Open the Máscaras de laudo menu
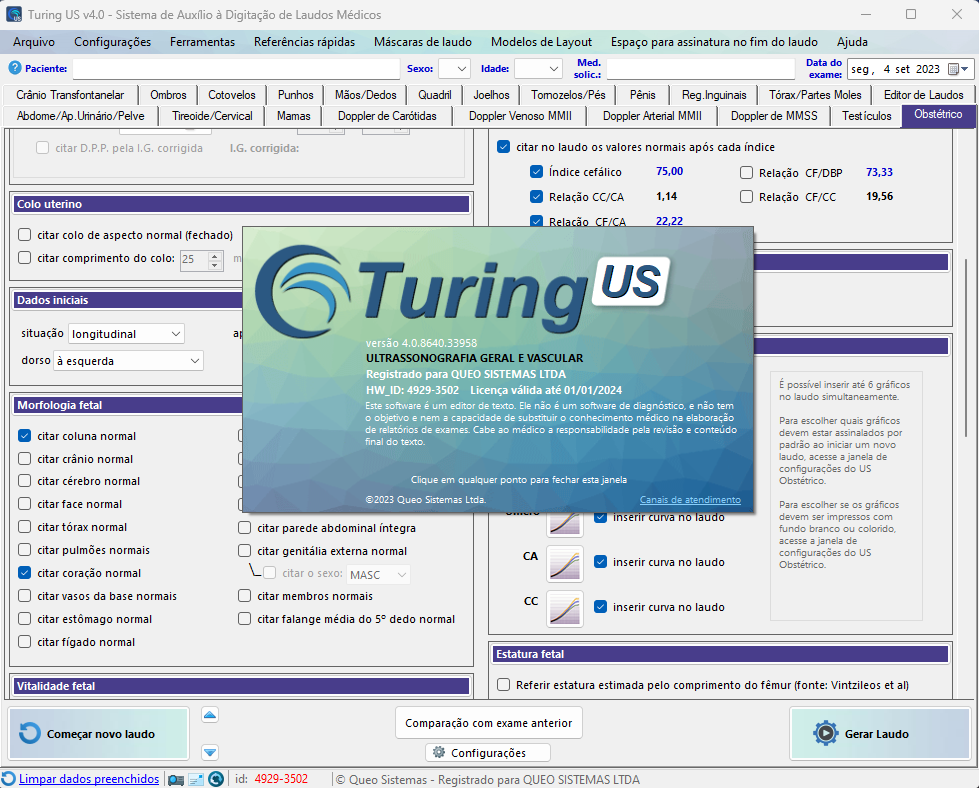Viewport: 979px width, 788px height. coord(423,42)
